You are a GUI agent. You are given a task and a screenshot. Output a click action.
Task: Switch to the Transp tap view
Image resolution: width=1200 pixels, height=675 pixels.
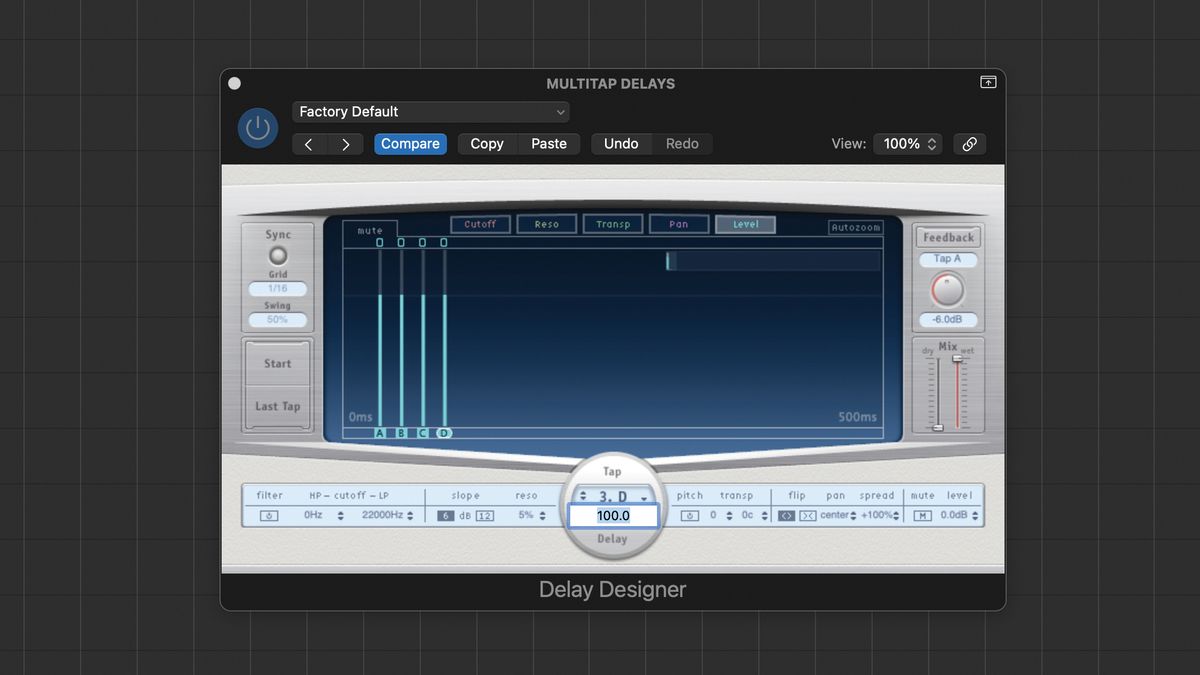(613, 223)
